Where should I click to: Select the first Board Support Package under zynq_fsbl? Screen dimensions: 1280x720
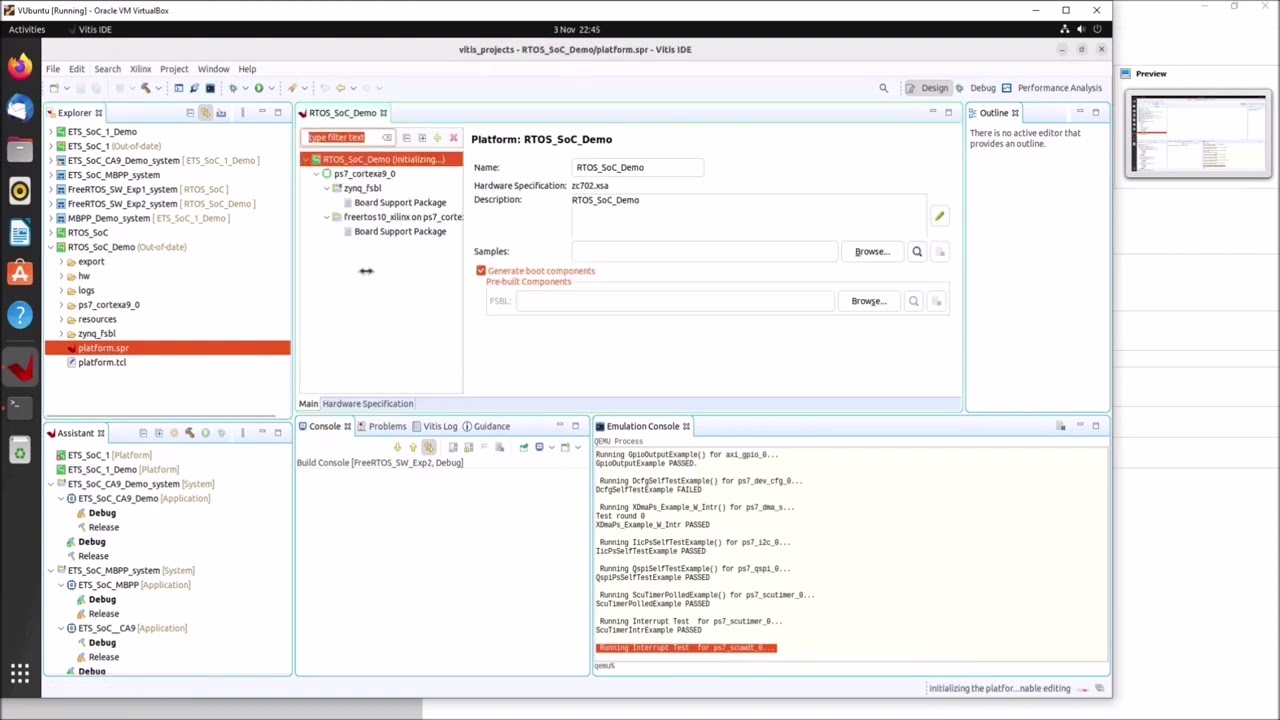(400, 203)
